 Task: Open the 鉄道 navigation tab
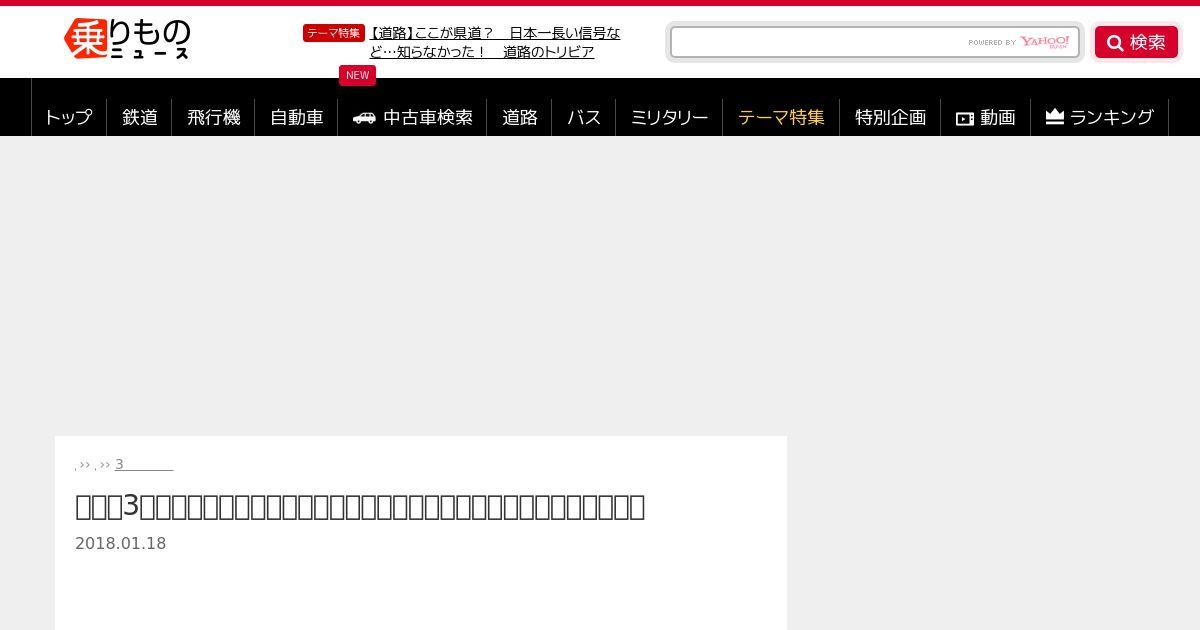click(140, 117)
